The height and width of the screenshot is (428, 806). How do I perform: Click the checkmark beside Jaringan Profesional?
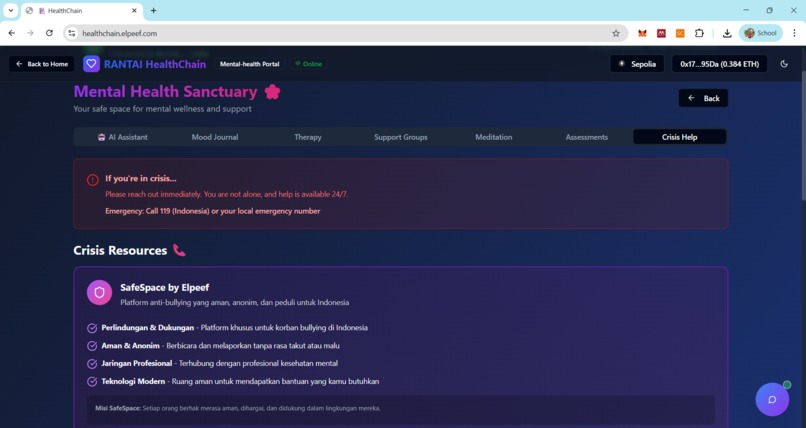92,364
